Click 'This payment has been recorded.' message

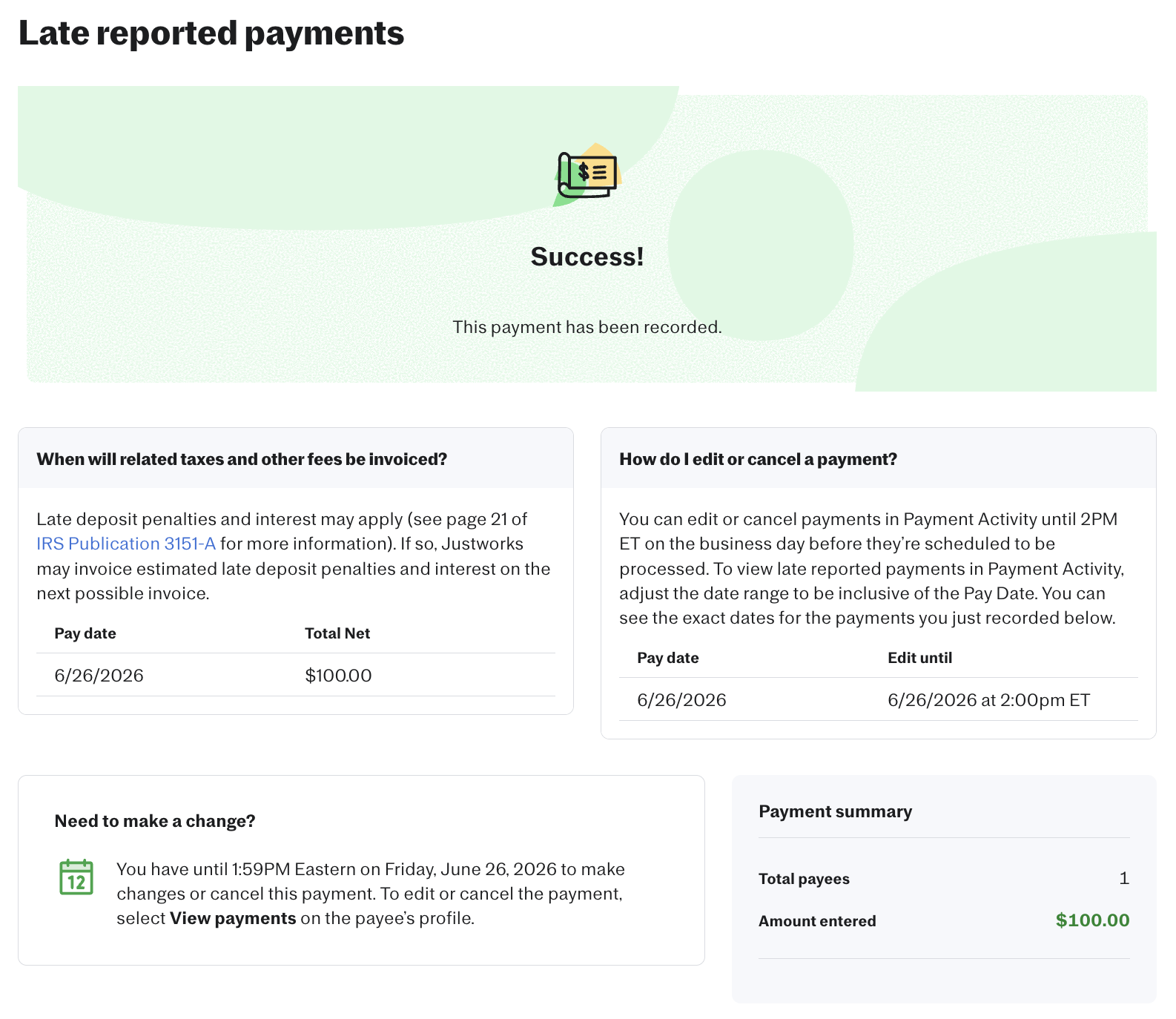(x=587, y=327)
